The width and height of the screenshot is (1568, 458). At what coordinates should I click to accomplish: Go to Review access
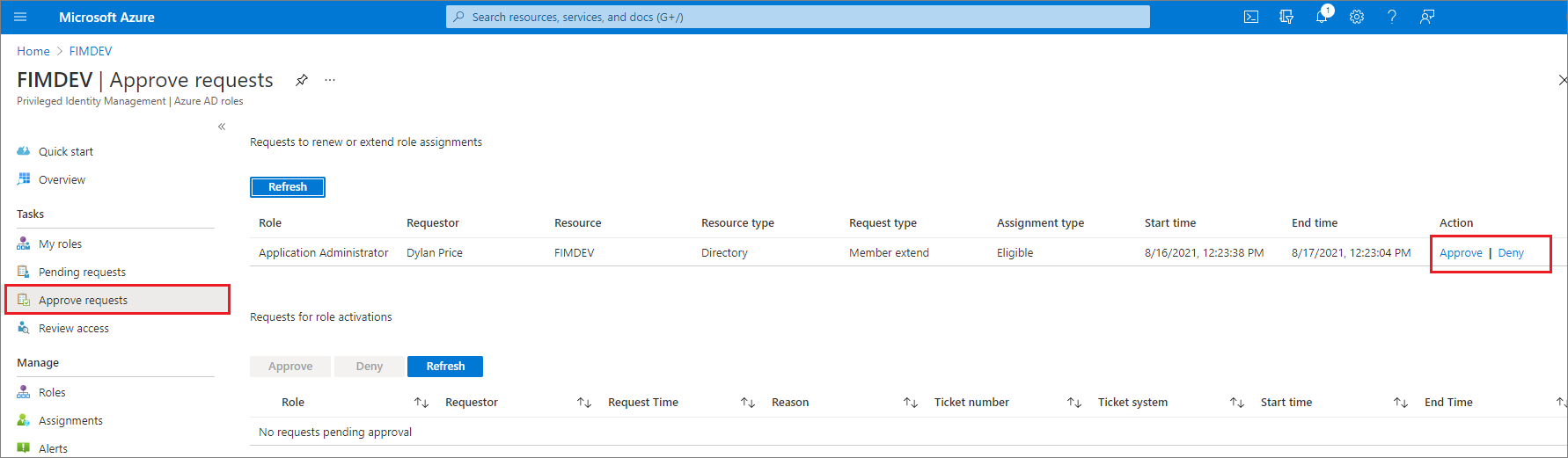74,328
